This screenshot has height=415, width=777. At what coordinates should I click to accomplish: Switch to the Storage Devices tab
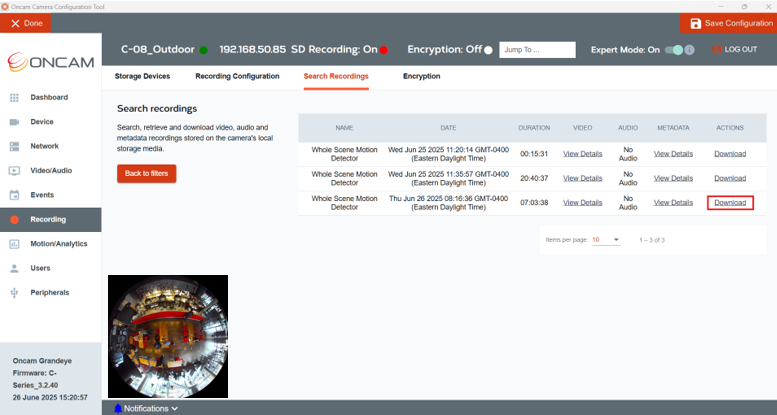click(142, 76)
